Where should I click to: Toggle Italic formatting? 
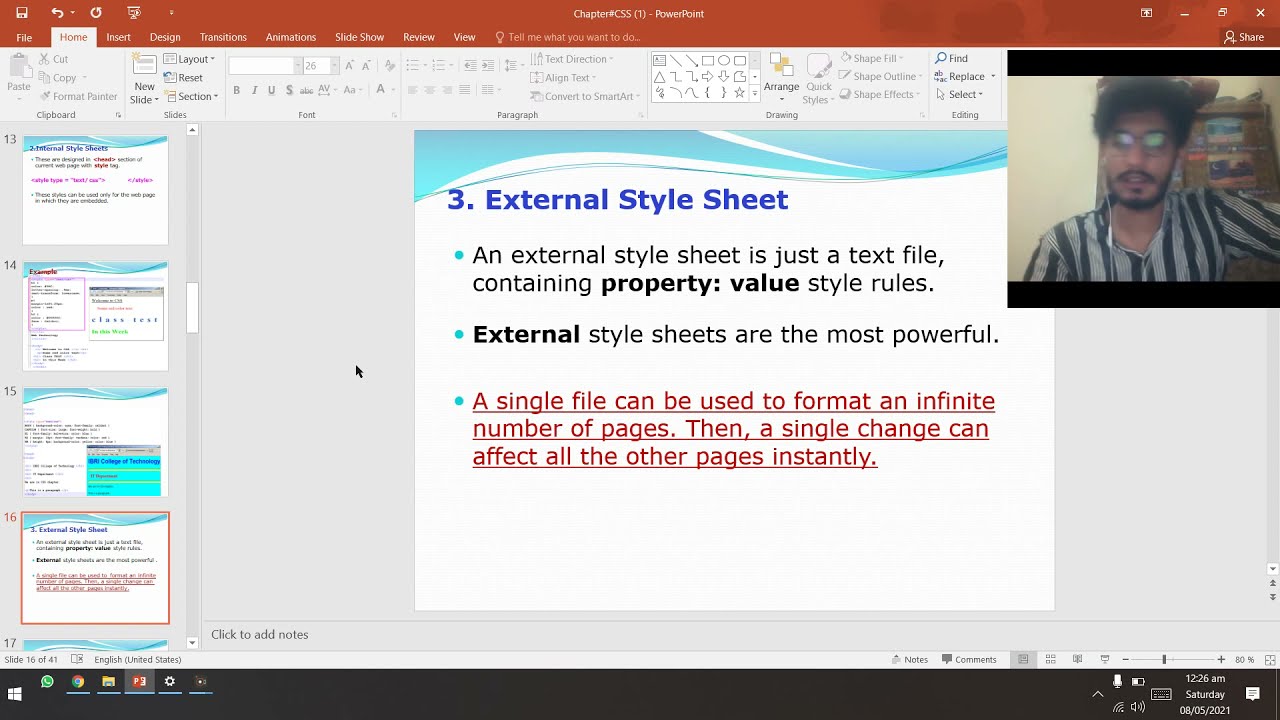[254, 90]
